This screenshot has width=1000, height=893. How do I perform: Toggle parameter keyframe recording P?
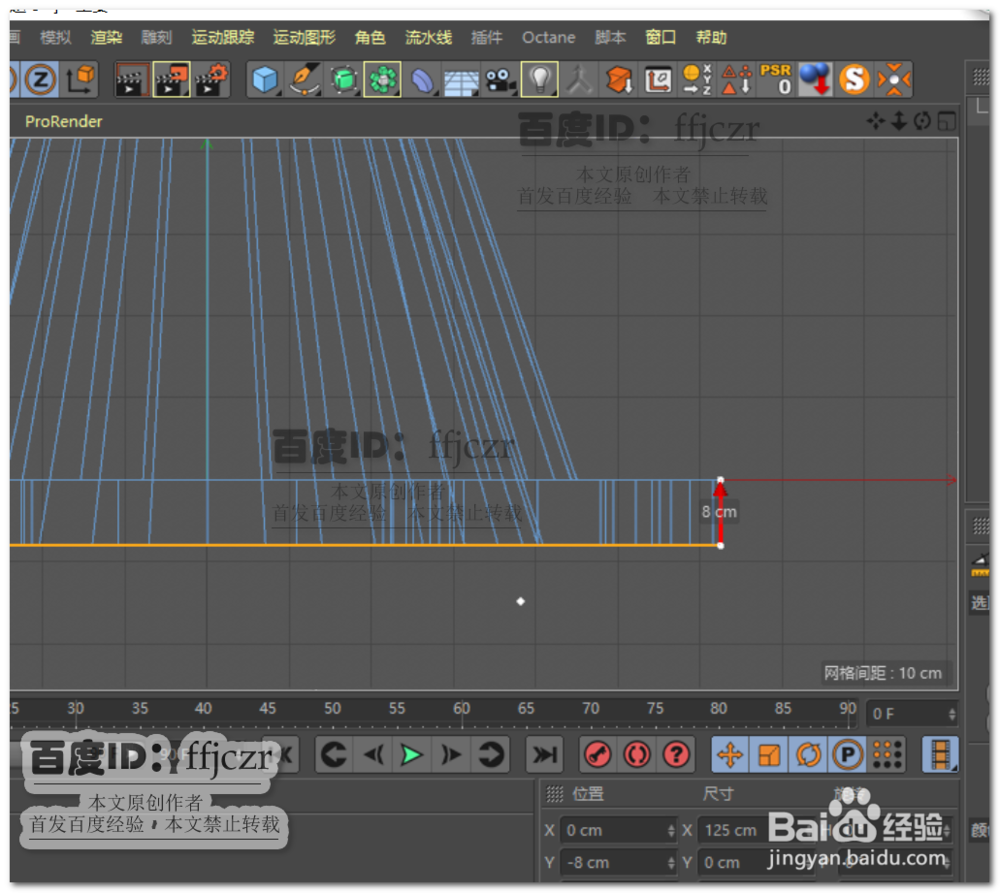tap(848, 755)
